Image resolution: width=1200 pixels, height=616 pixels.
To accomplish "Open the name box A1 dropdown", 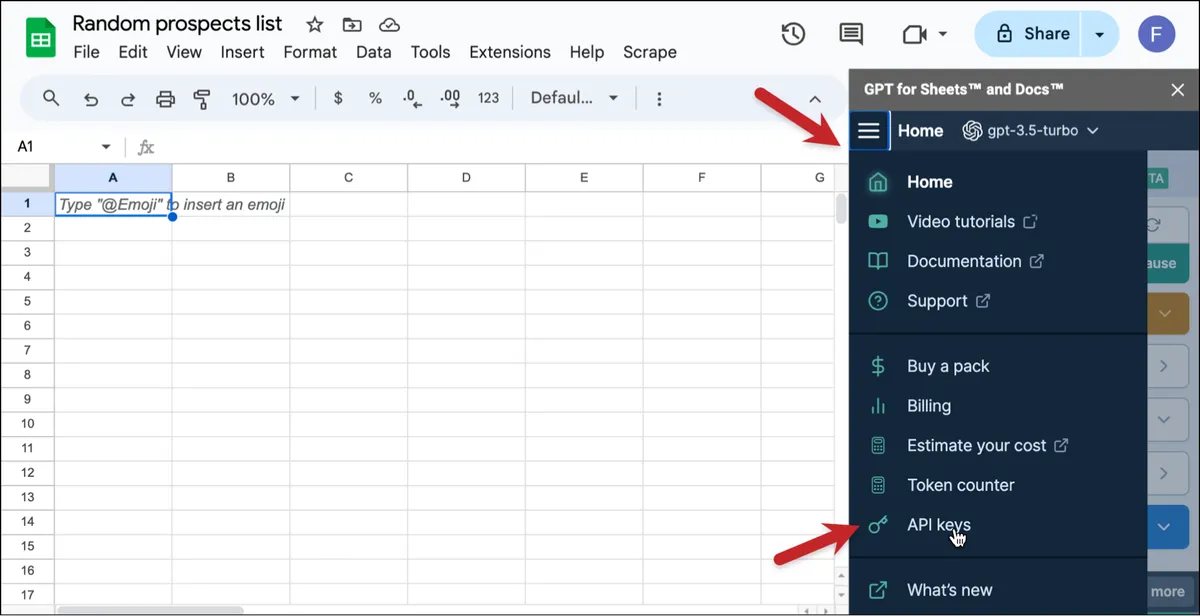I will [106, 147].
